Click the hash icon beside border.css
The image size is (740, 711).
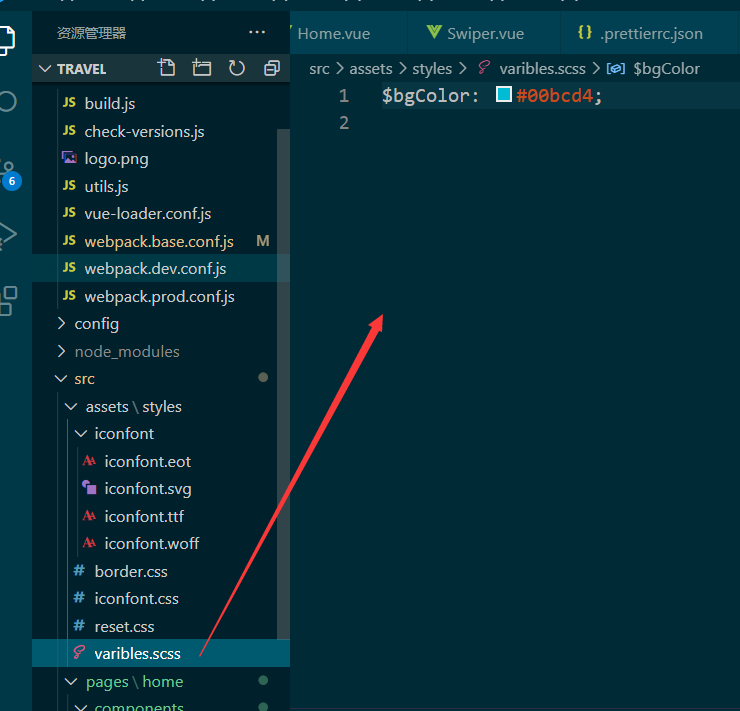point(79,571)
